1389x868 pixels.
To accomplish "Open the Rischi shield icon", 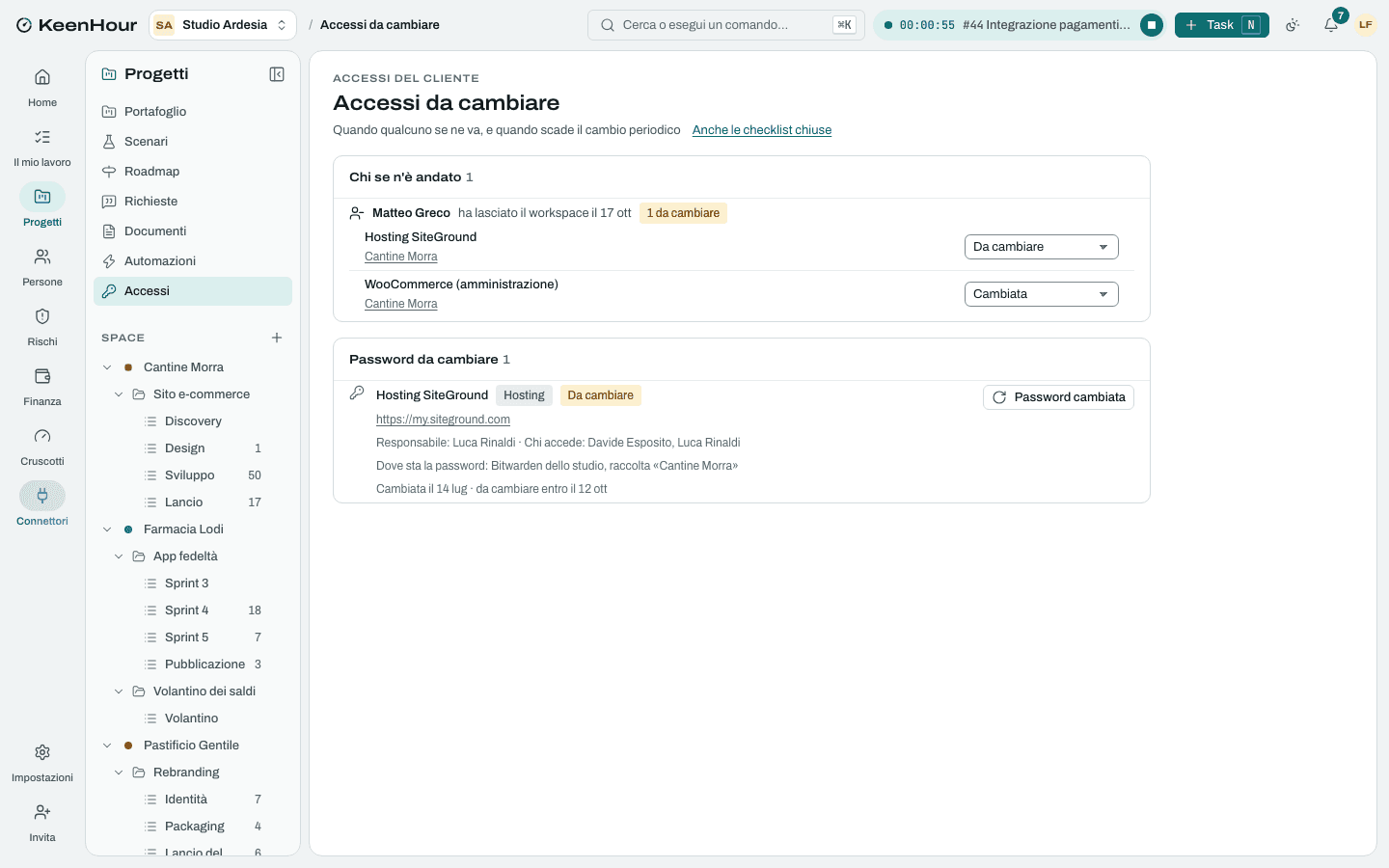I will pos(42,327).
